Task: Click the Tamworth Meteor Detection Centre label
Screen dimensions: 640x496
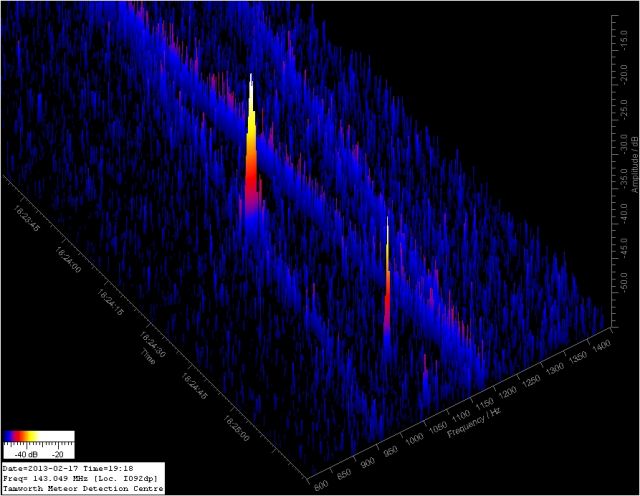Action: tap(82, 489)
